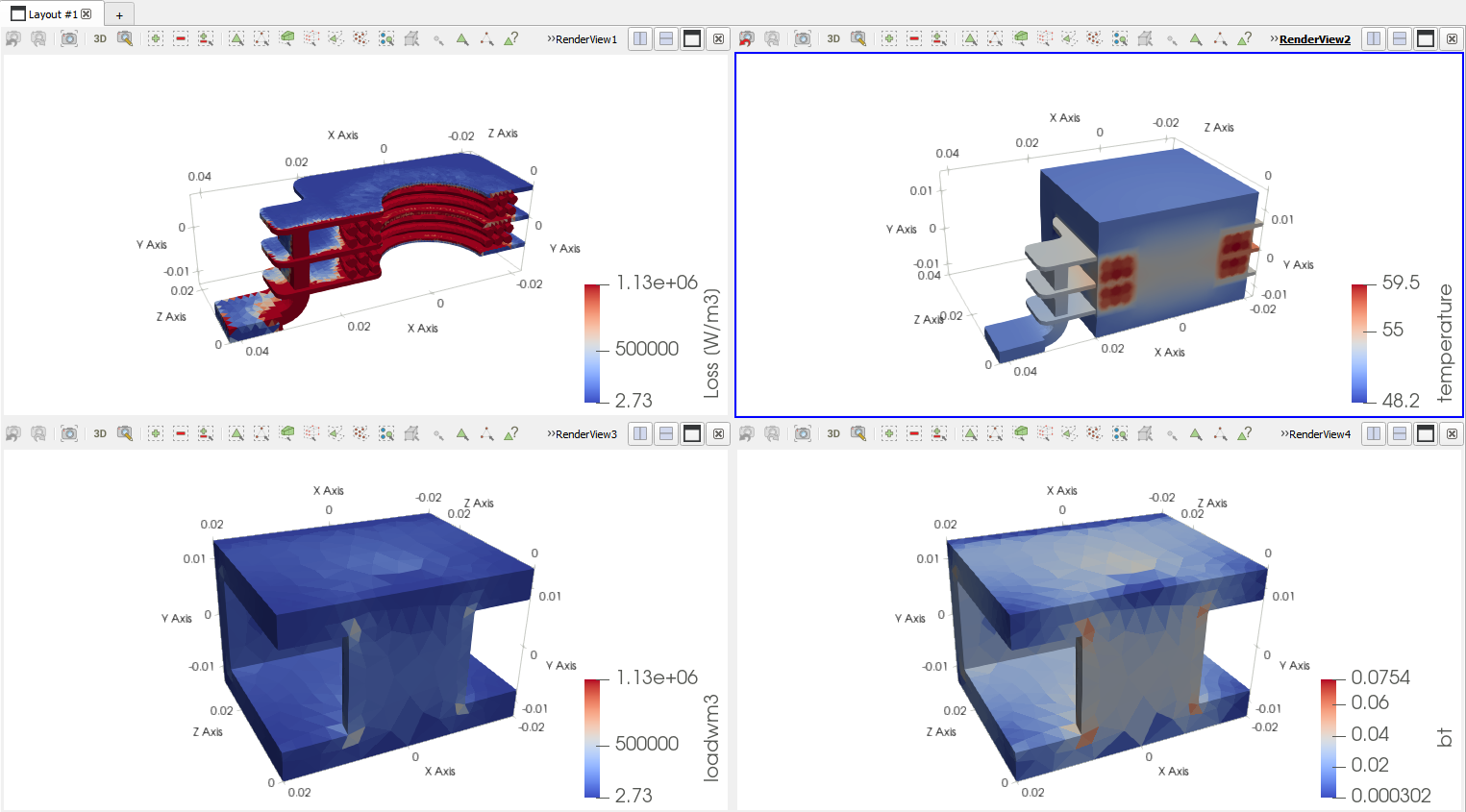Close the Layout #1 tab

(87, 14)
